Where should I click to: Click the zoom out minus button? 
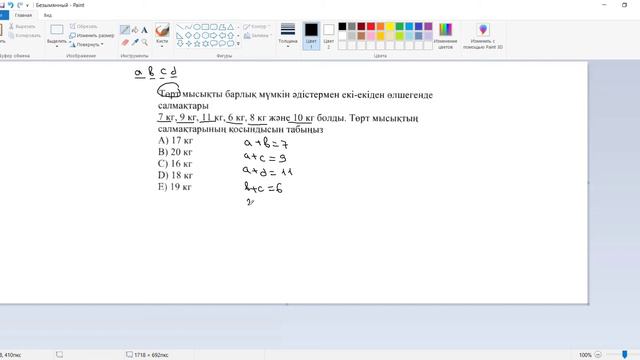pos(598,355)
